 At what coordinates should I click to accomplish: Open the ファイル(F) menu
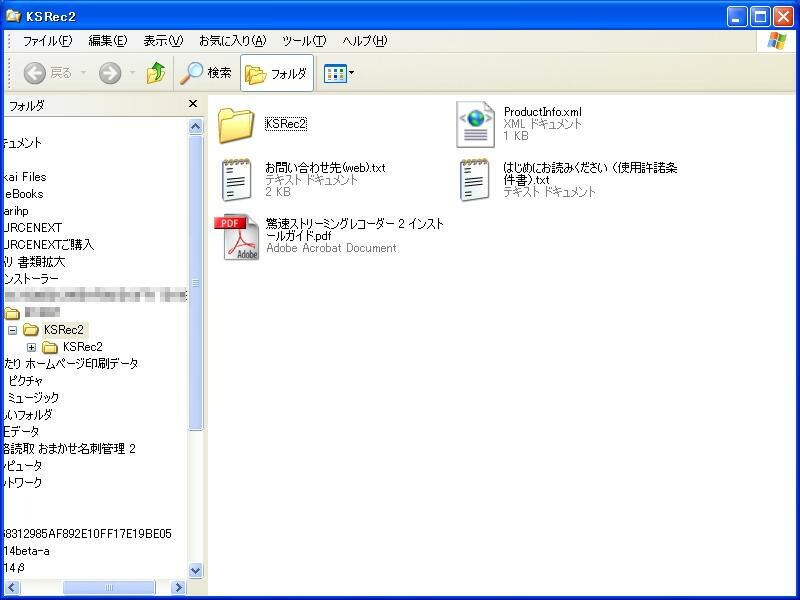click(x=47, y=41)
